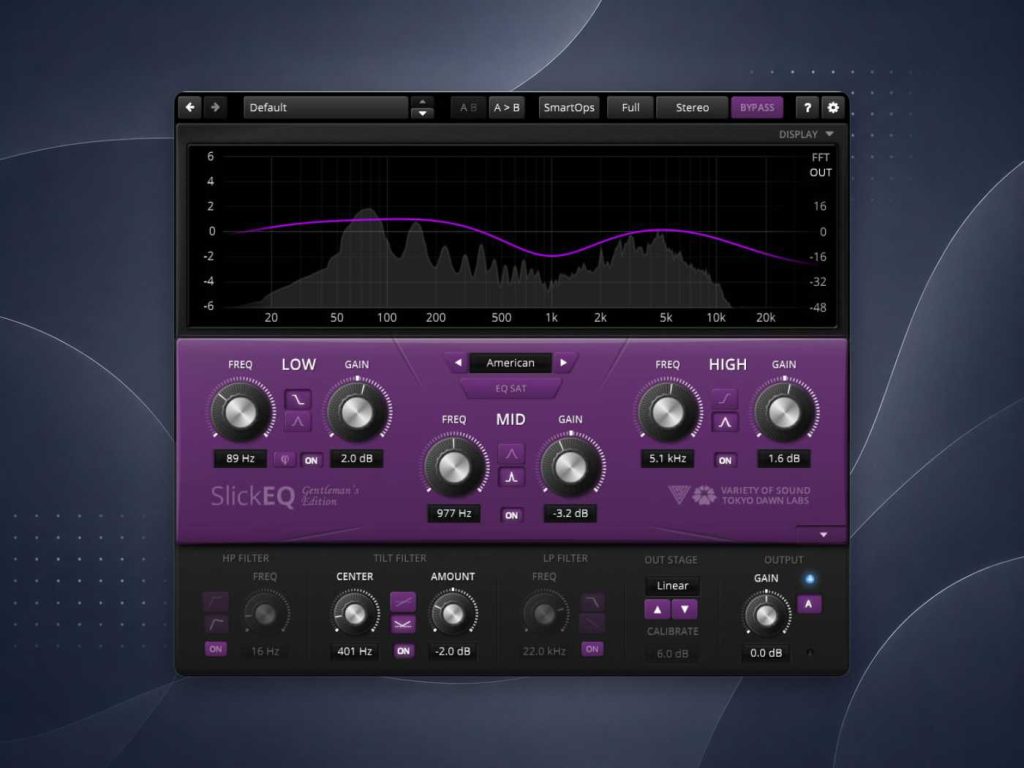This screenshot has height=768, width=1024.
Task: Click the -3.2 dB value field
Action: [570, 513]
